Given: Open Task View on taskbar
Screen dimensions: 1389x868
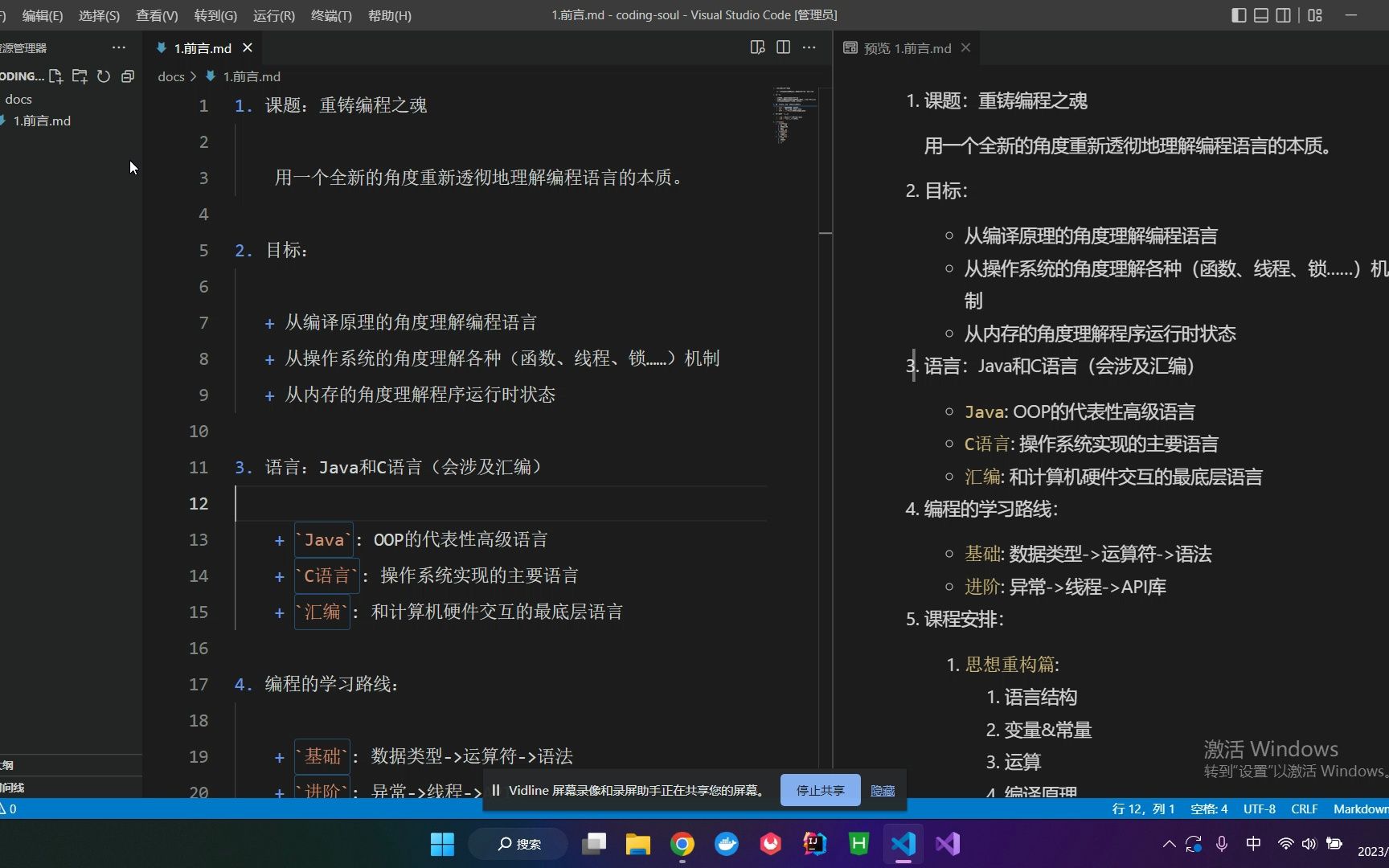Looking at the screenshot, I should [594, 844].
